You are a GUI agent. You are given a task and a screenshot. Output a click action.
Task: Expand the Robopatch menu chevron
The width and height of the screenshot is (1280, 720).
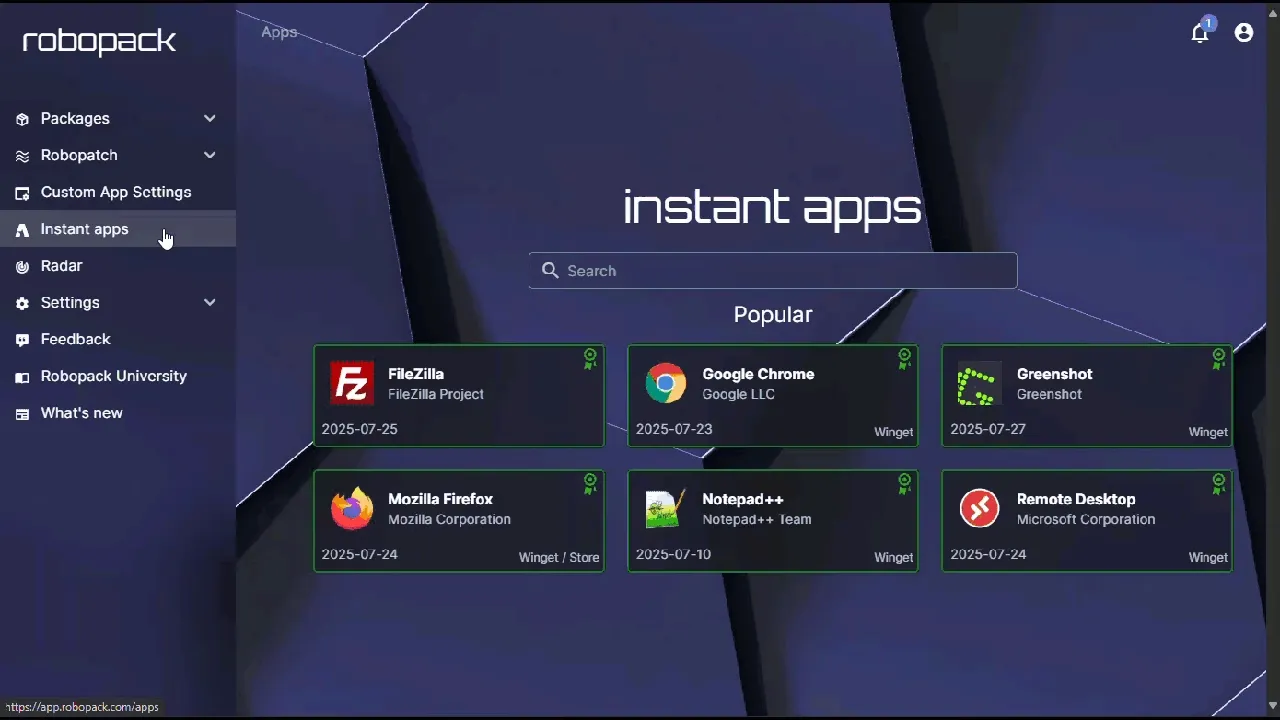coord(210,155)
